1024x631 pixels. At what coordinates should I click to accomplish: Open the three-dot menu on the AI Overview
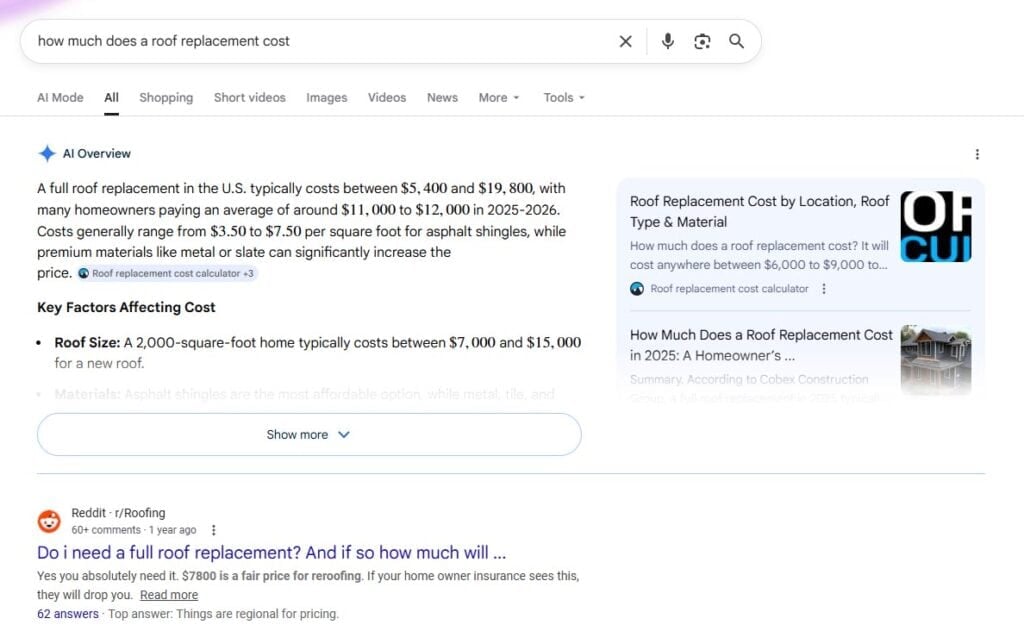coord(977,153)
